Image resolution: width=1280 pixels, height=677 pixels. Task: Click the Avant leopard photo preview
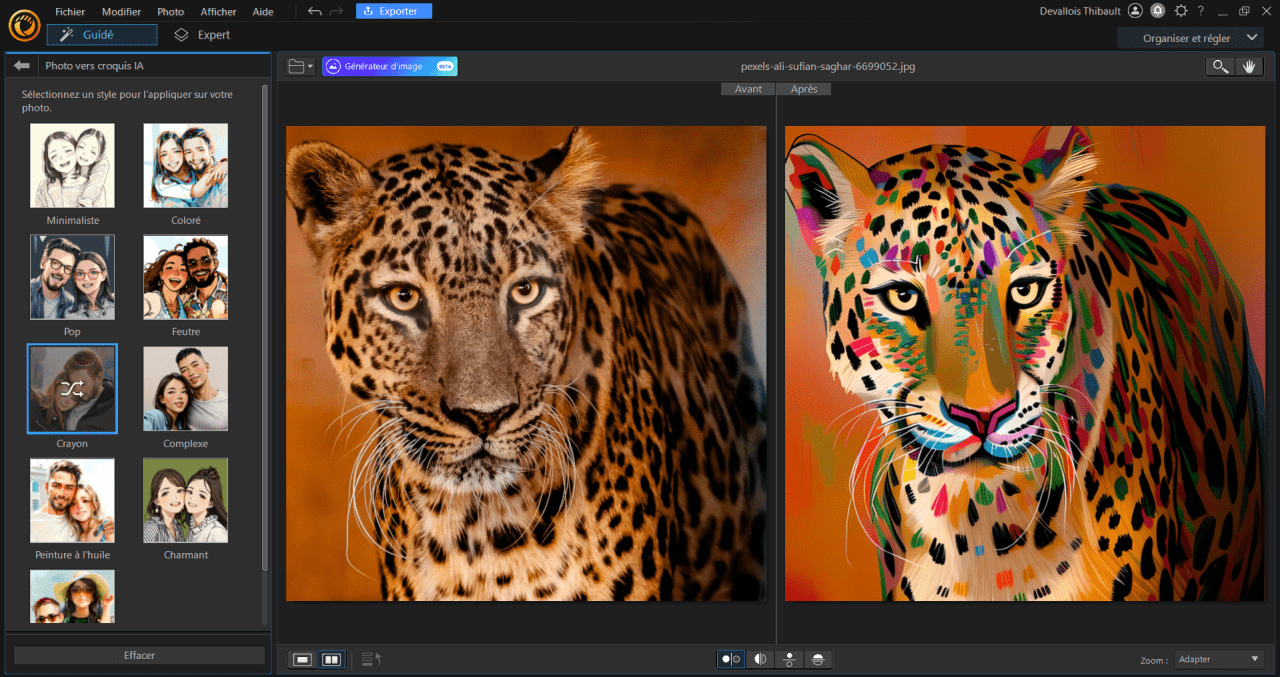click(526, 363)
